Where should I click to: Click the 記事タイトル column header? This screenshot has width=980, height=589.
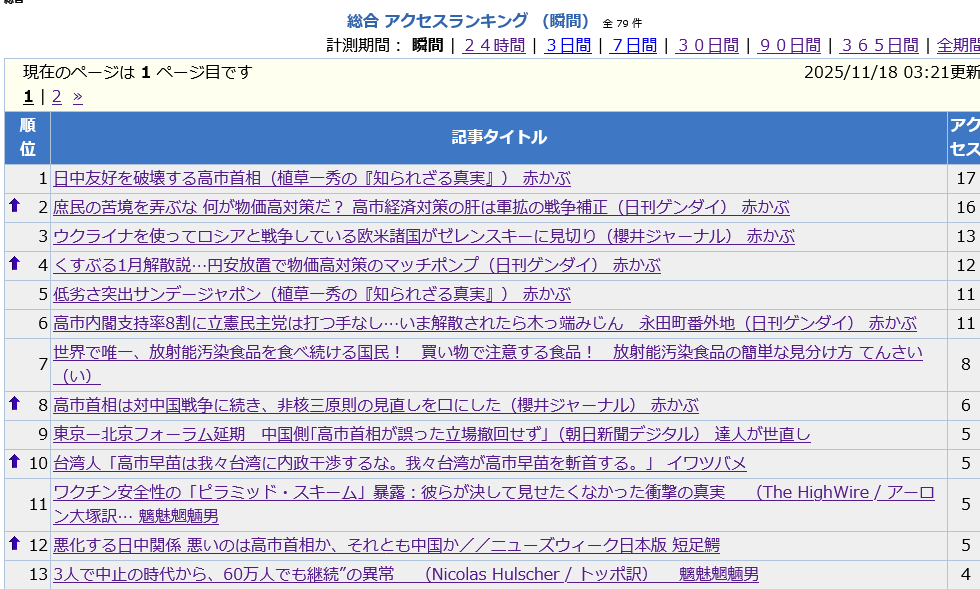[498, 138]
